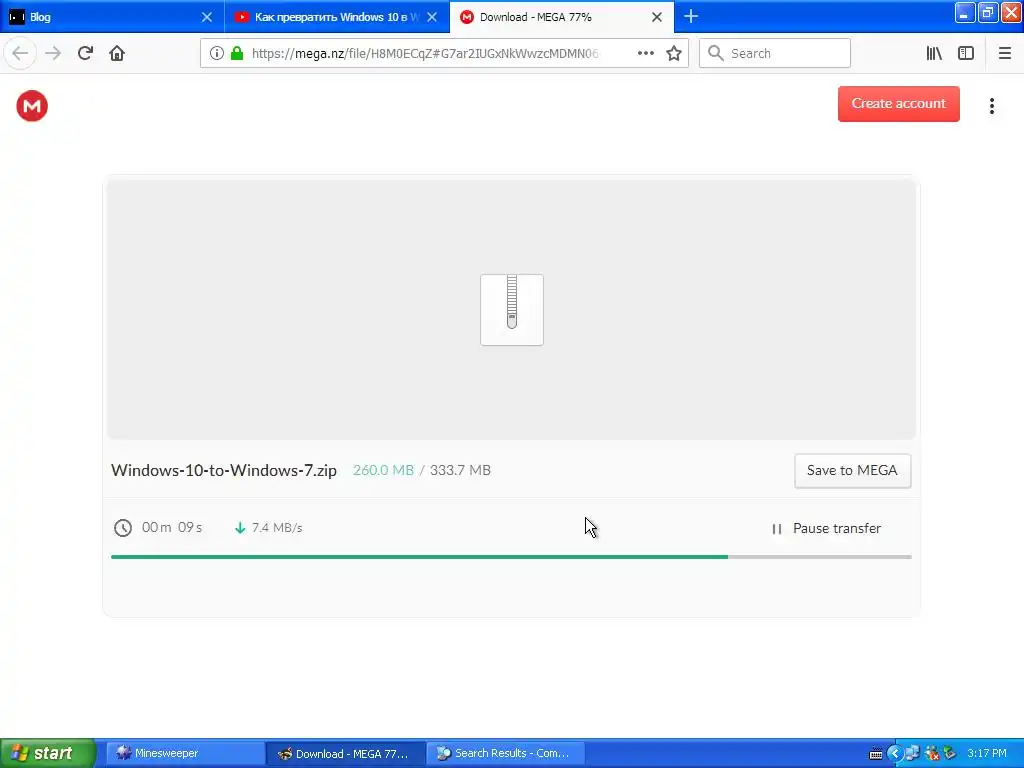Screen dimensions: 1024x768
Task: Reload the current page
Action: pyautogui.click(x=85, y=54)
